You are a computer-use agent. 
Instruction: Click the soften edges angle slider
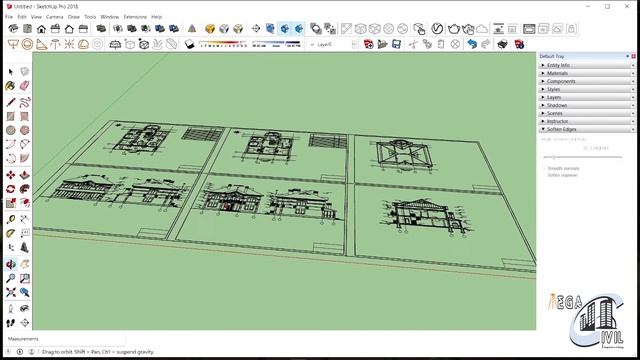583,157
